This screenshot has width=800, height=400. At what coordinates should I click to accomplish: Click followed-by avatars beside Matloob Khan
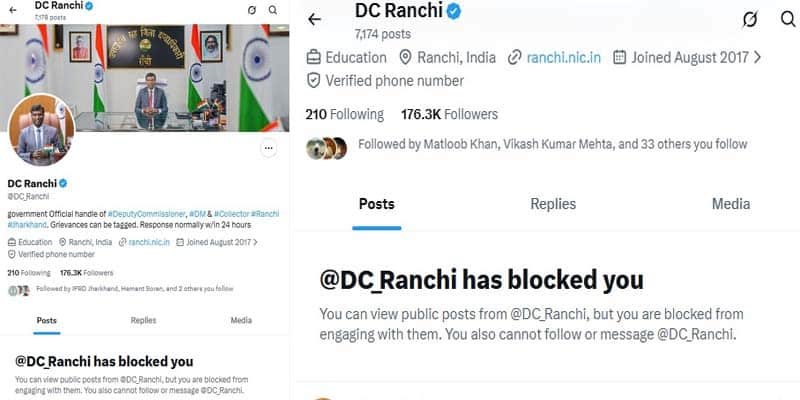tap(326, 146)
